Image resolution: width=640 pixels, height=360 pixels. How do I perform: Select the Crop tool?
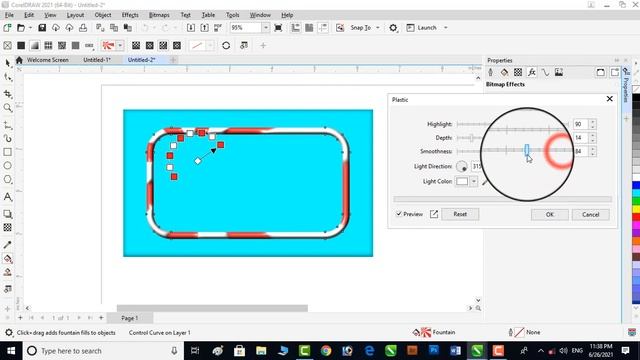(x=7, y=94)
